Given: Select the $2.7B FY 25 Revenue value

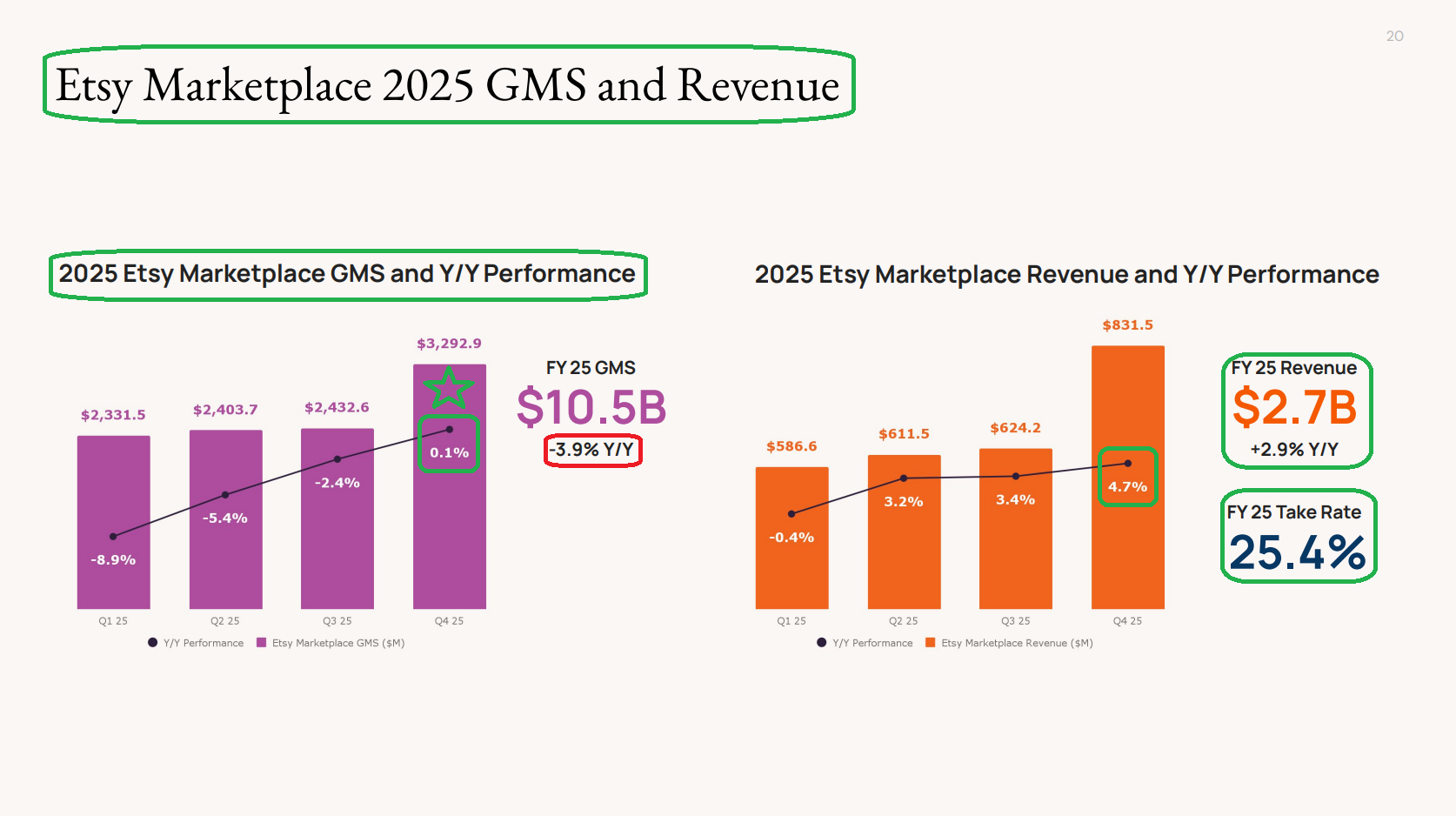Looking at the screenshot, I should 1294,407.
